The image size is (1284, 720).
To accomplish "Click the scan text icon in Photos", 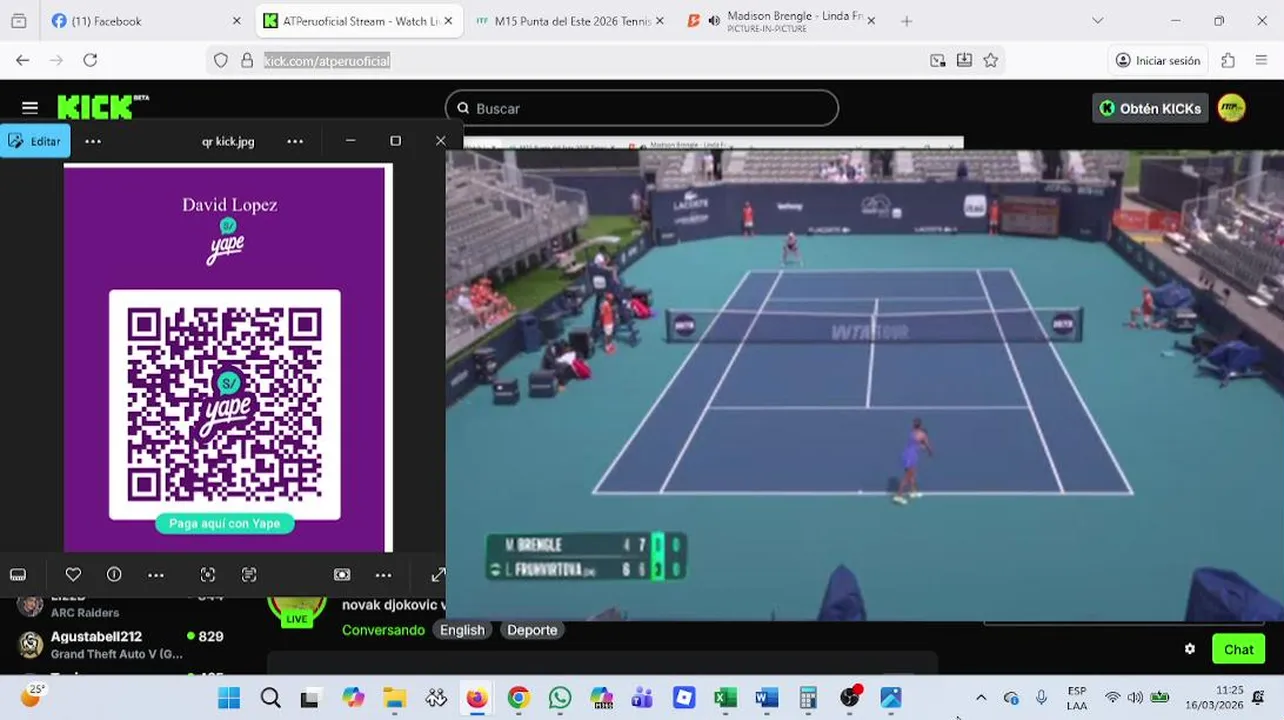I will [249, 574].
